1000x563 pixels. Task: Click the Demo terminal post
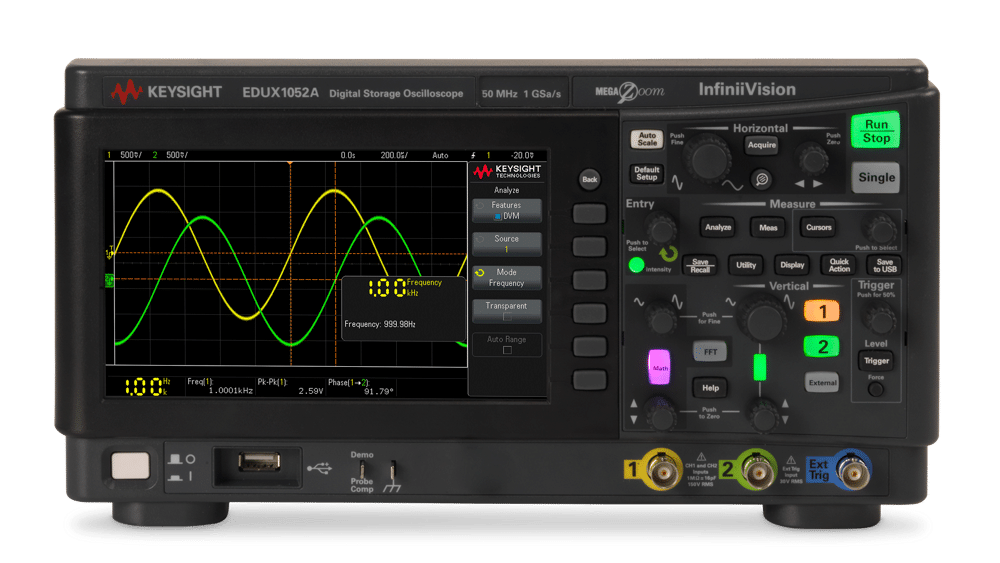pos(362,470)
